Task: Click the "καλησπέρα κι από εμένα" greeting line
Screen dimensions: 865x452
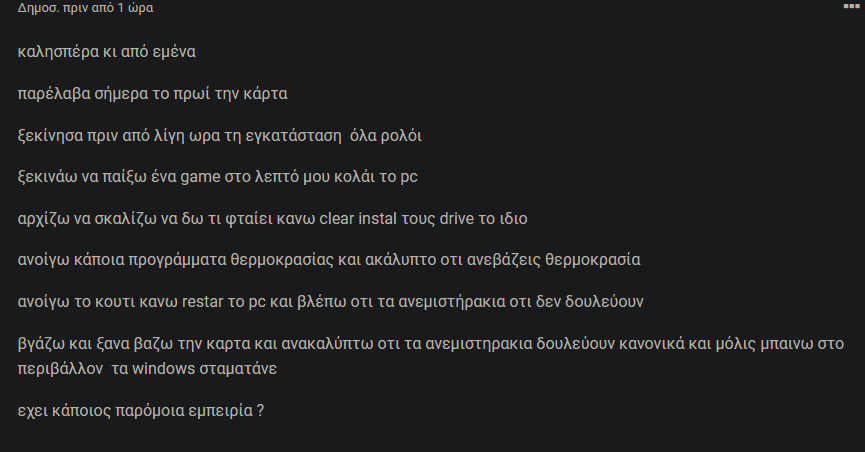Action: point(106,52)
